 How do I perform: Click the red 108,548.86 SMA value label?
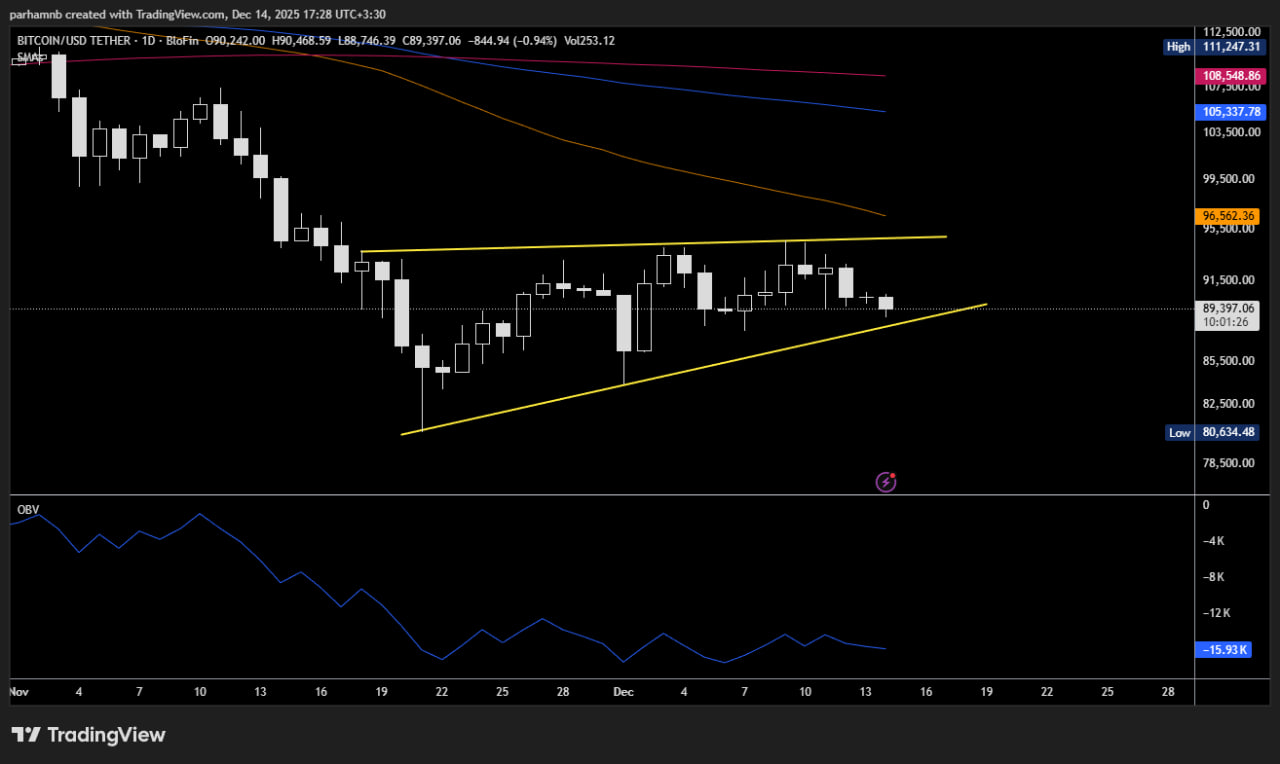tap(1229, 76)
